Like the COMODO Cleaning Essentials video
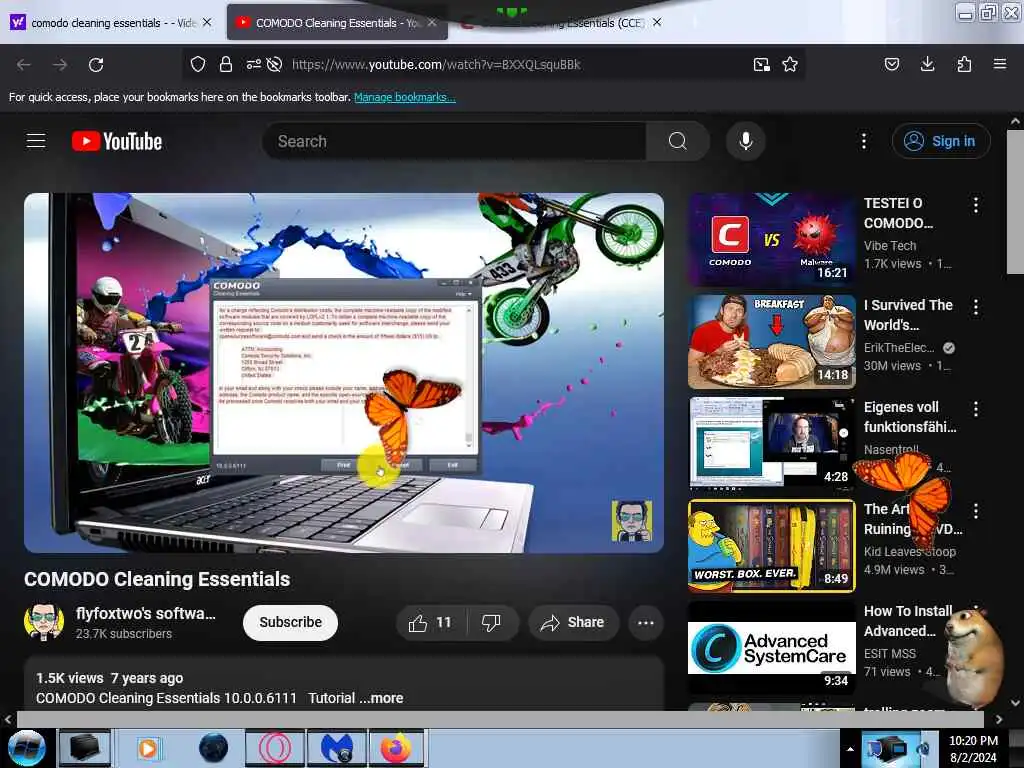This screenshot has height=768, width=1024. (430, 623)
